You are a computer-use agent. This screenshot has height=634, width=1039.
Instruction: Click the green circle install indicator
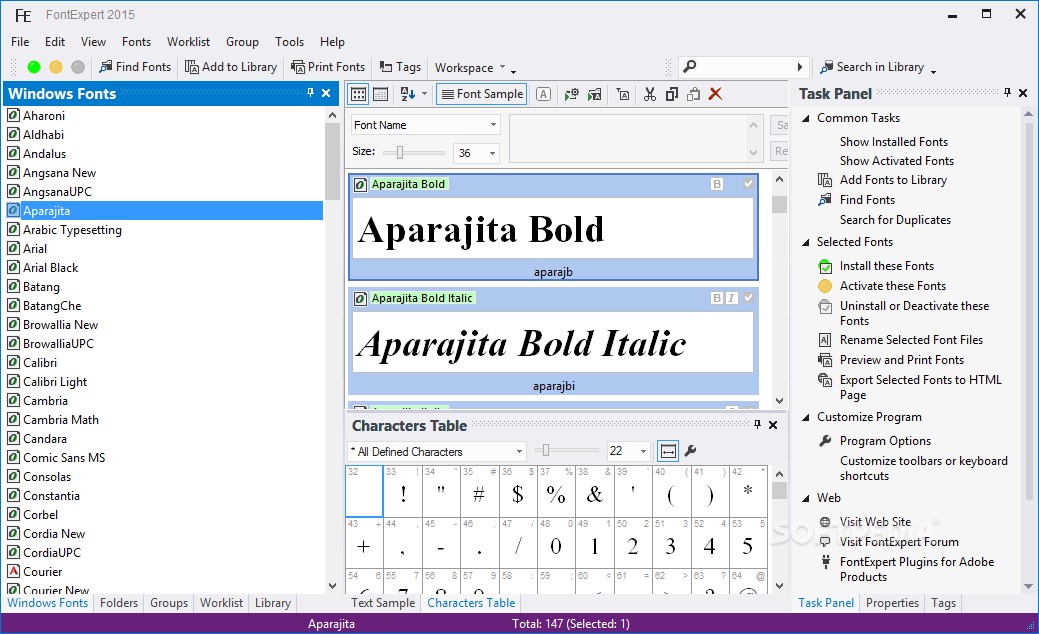tap(34, 67)
